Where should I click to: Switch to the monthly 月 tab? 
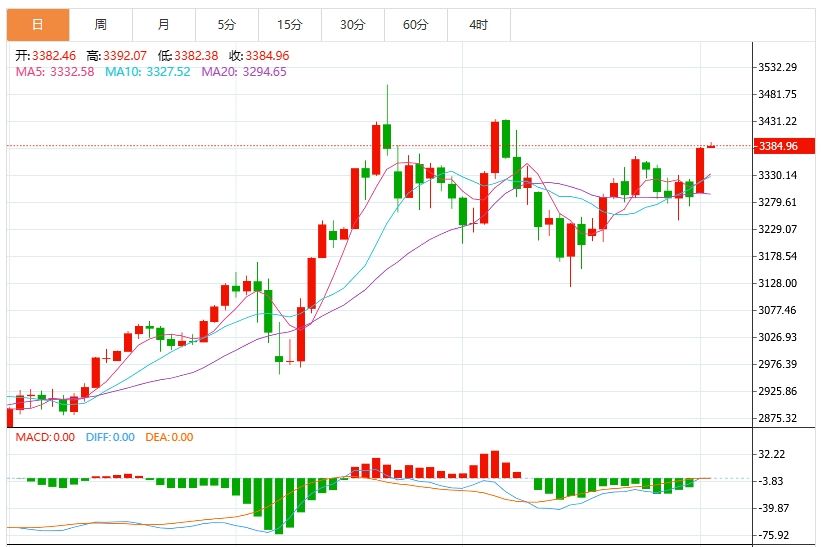pos(164,25)
